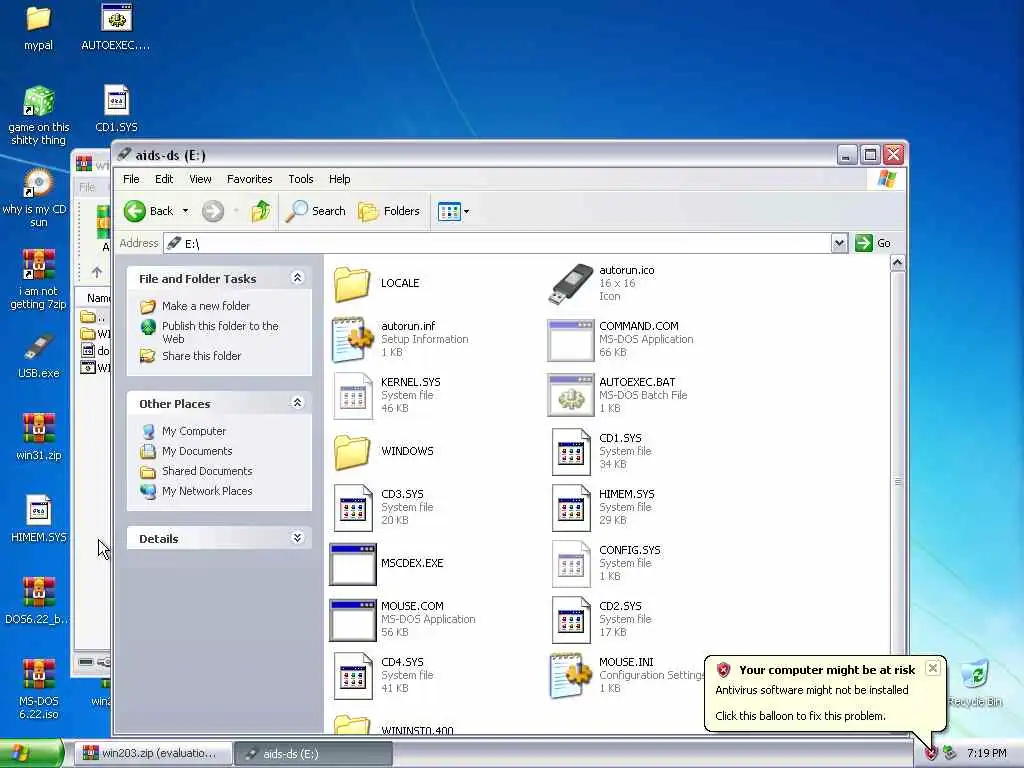Click the Forward navigation arrow
This screenshot has width=1024, height=768.
click(x=213, y=211)
